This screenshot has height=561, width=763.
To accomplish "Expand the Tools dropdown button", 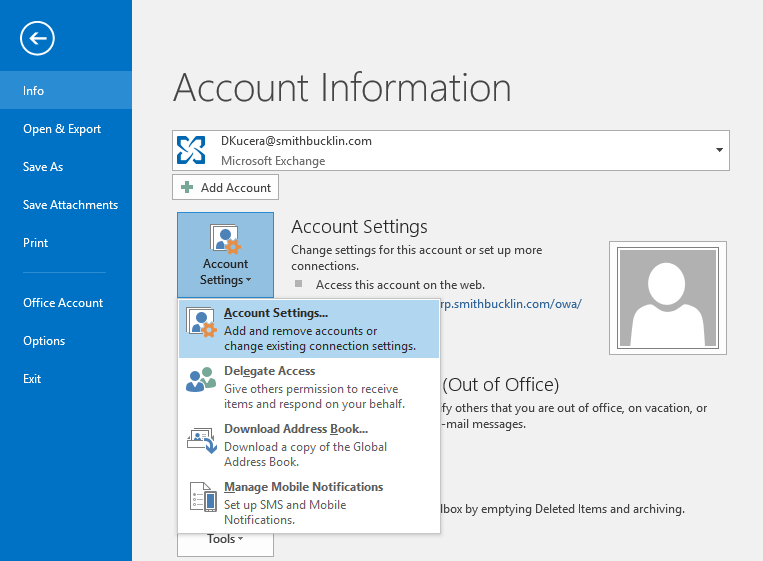I will pyautogui.click(x=225, y=544).
